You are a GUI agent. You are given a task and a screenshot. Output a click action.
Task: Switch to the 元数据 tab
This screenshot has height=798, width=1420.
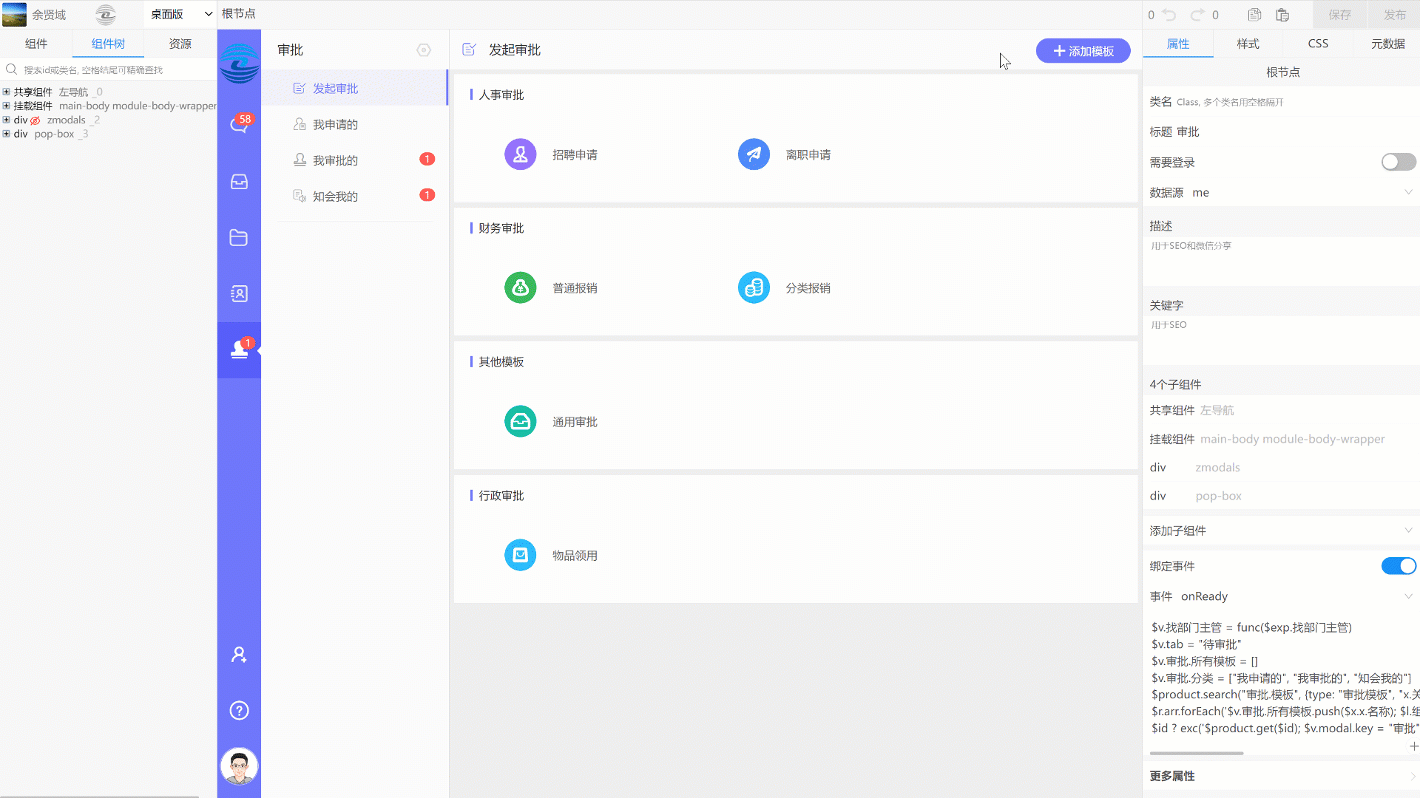[1388, 44]
